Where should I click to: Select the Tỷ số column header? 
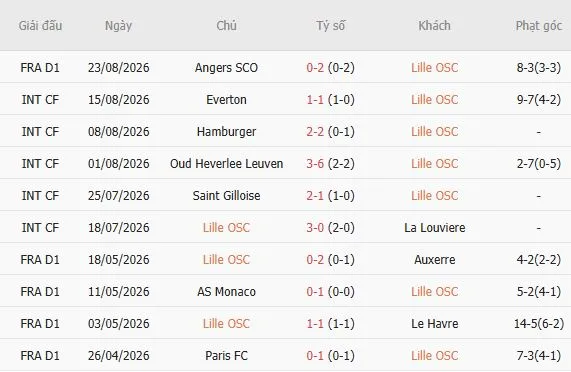pos(330,25)
